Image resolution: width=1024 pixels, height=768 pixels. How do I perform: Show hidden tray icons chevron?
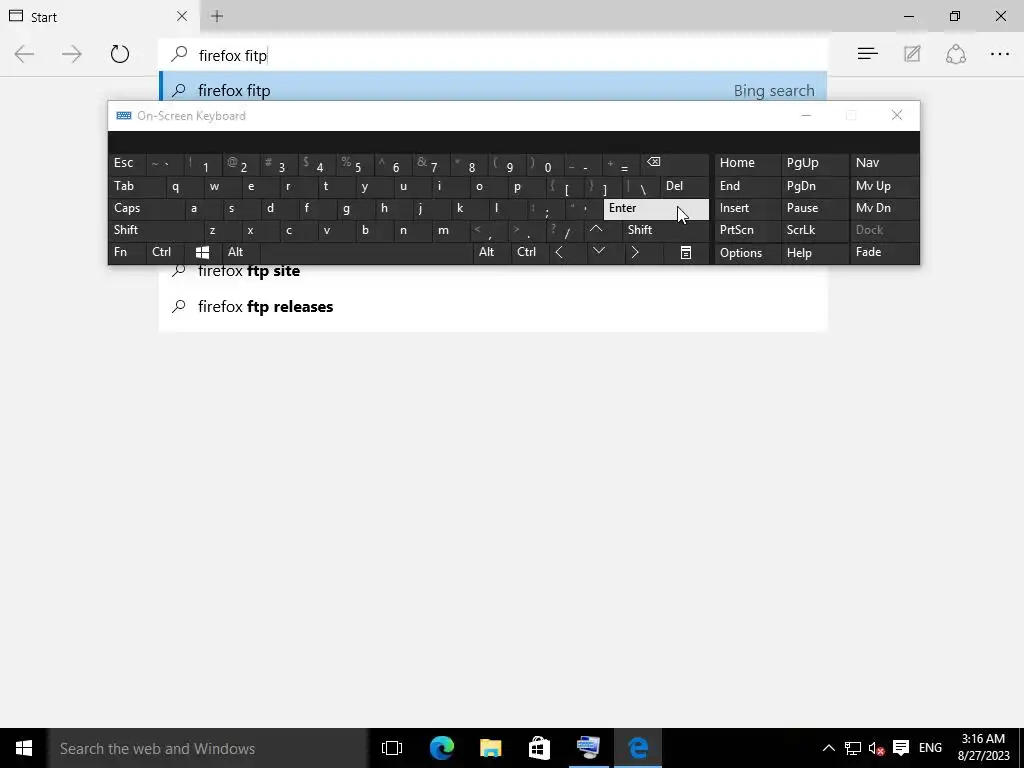coord(828,748)
